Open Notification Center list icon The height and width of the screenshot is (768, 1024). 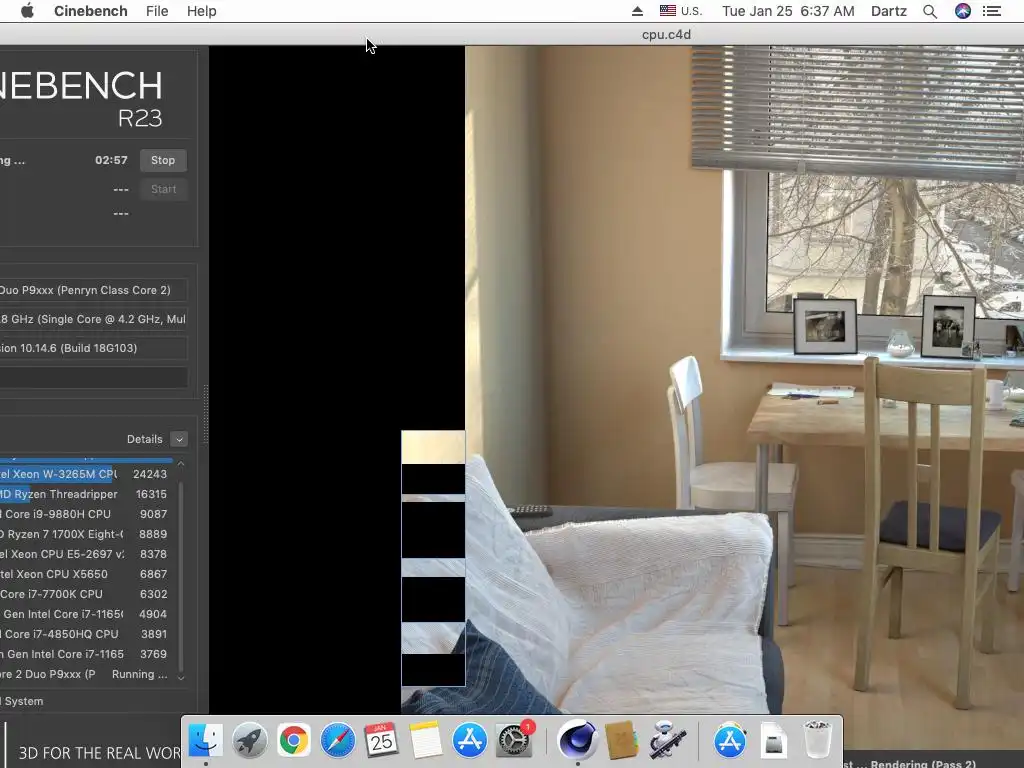click(991, 11)
